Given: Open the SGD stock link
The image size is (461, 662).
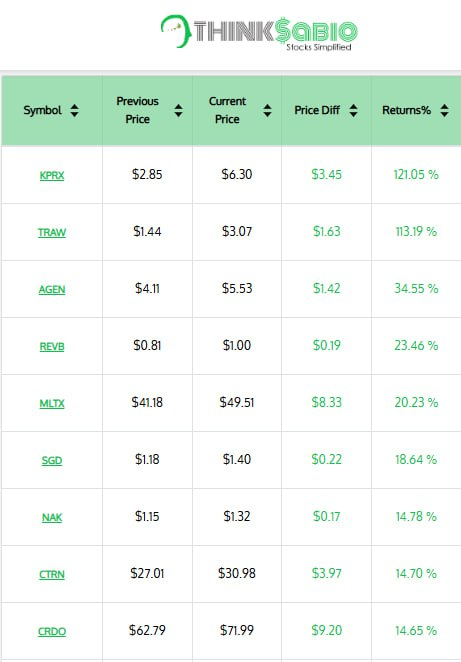Looking at the screenshot, I should click(52, 460).
